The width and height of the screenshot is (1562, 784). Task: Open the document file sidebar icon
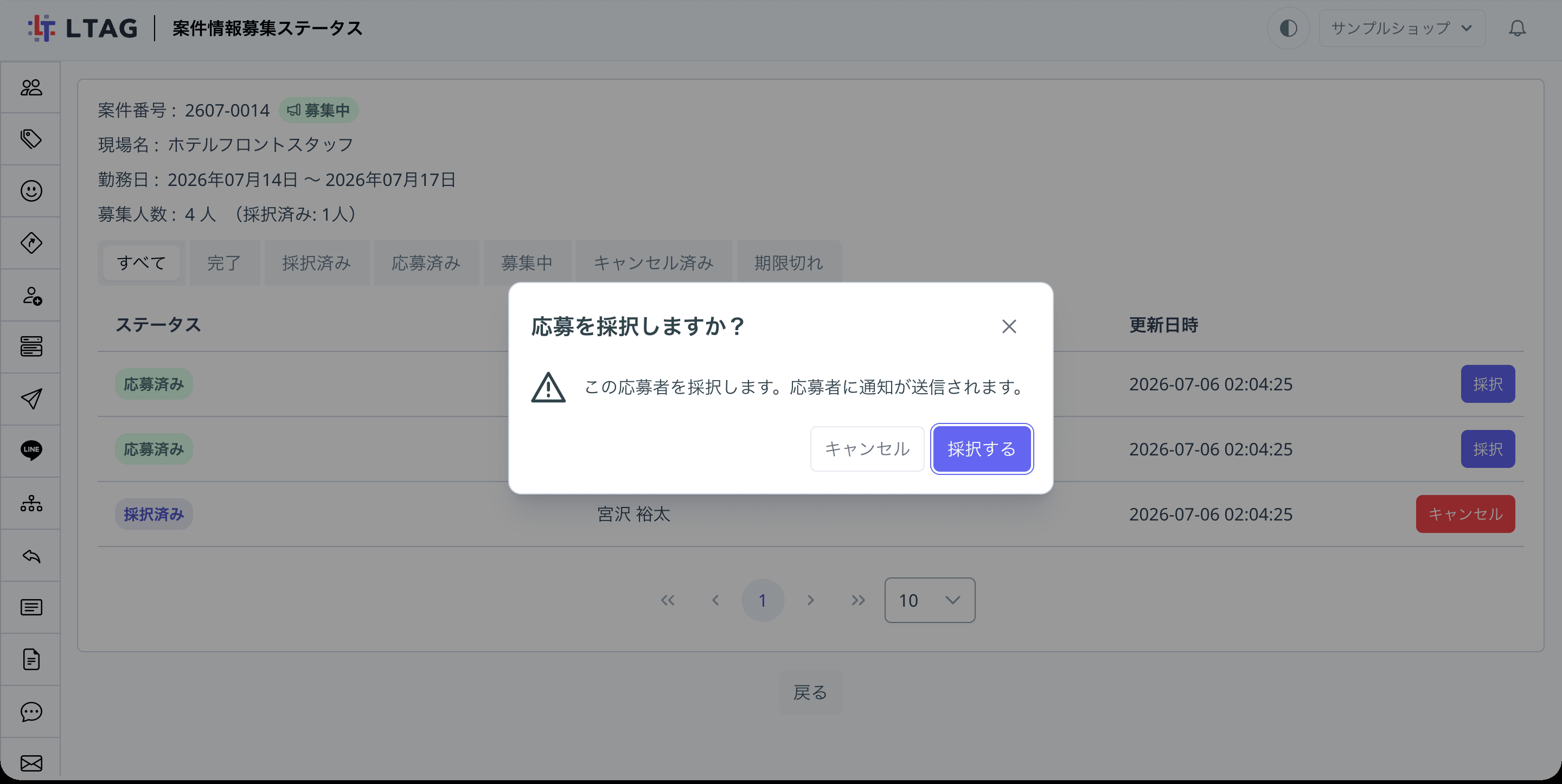tap(31, 660)
